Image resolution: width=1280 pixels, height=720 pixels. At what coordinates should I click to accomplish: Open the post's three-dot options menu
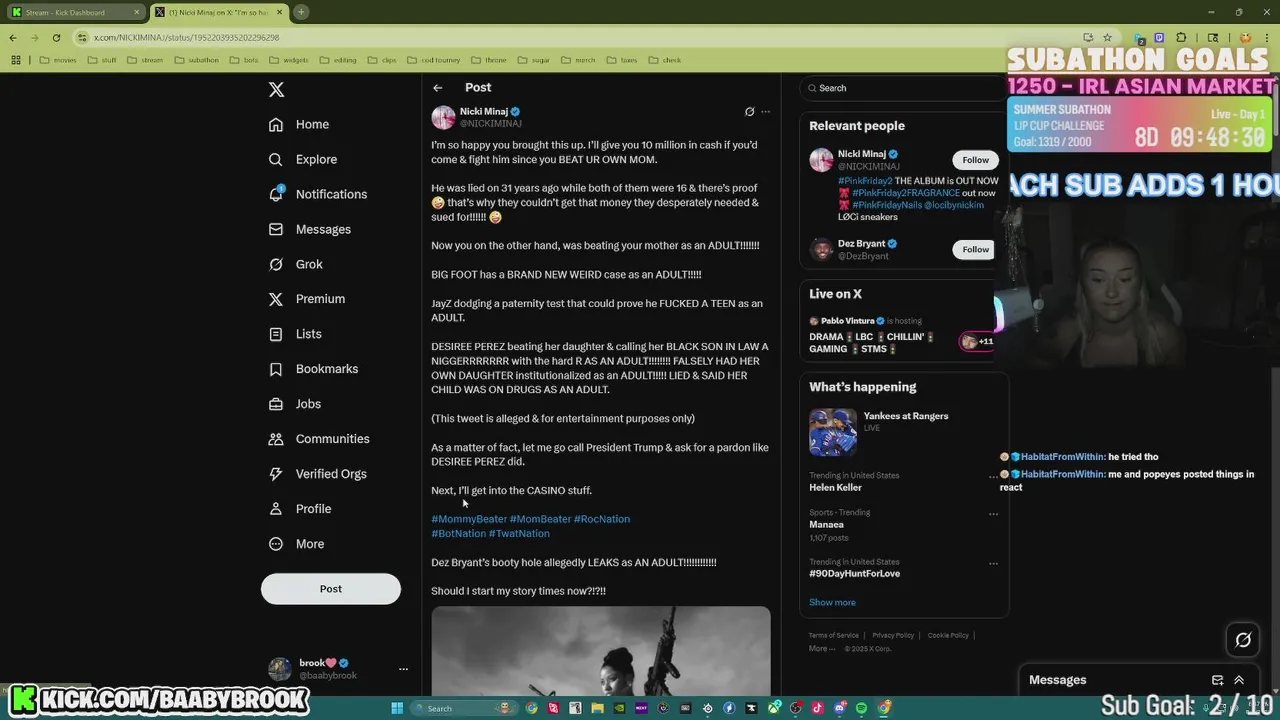pos(766,112)
